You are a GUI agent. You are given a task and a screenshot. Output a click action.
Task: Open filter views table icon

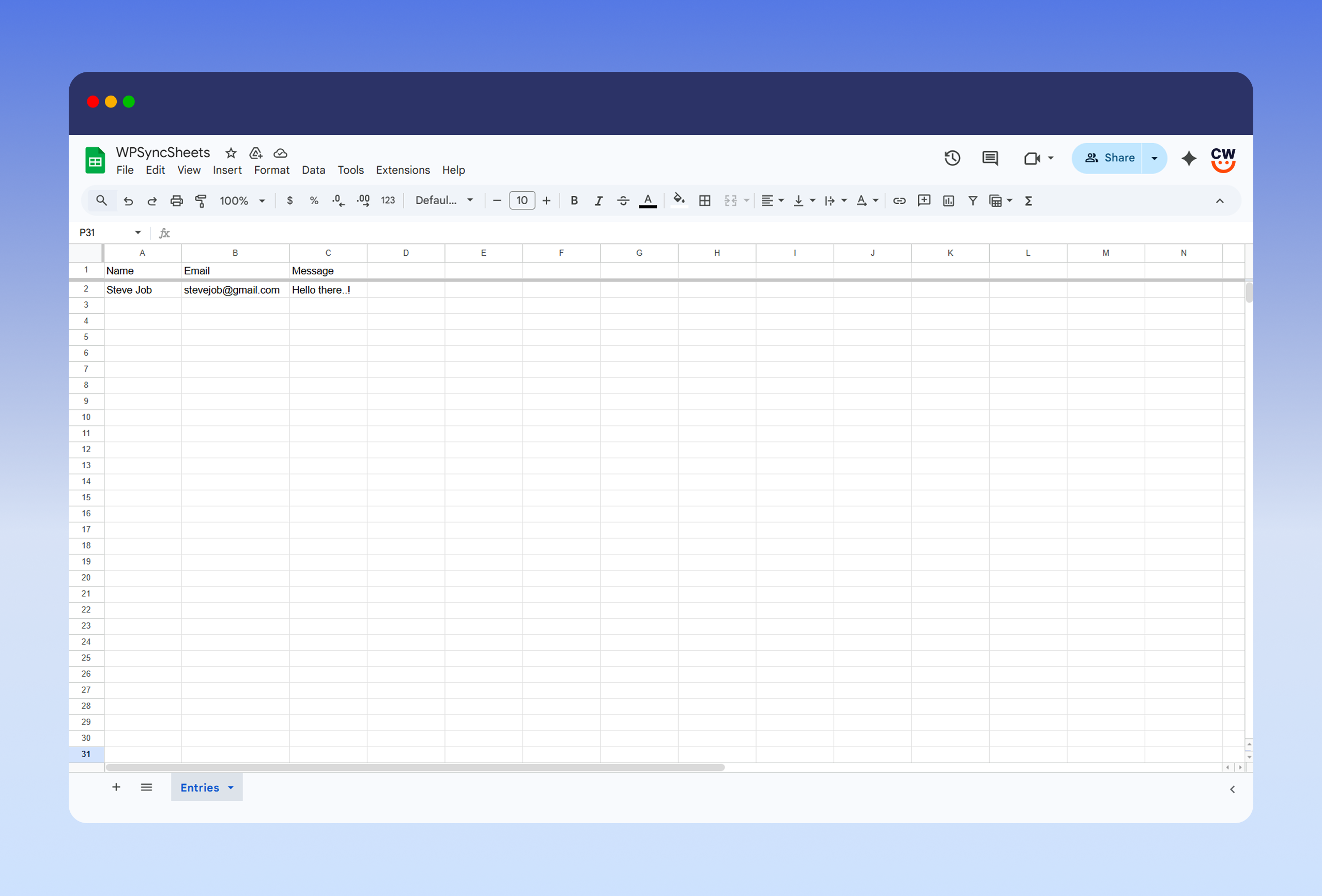coord(995,201)
